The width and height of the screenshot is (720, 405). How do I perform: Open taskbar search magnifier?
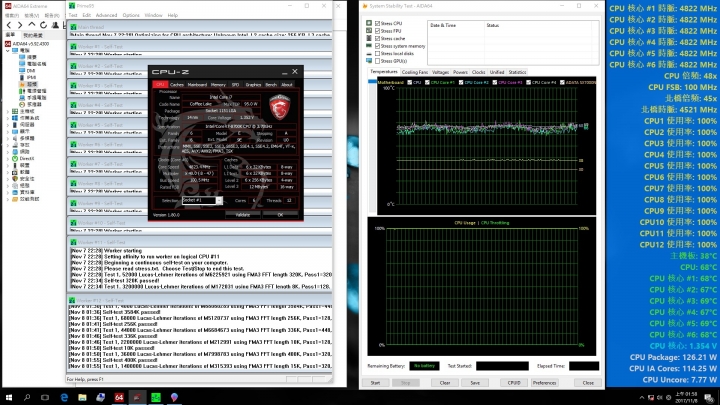(27, 397)
